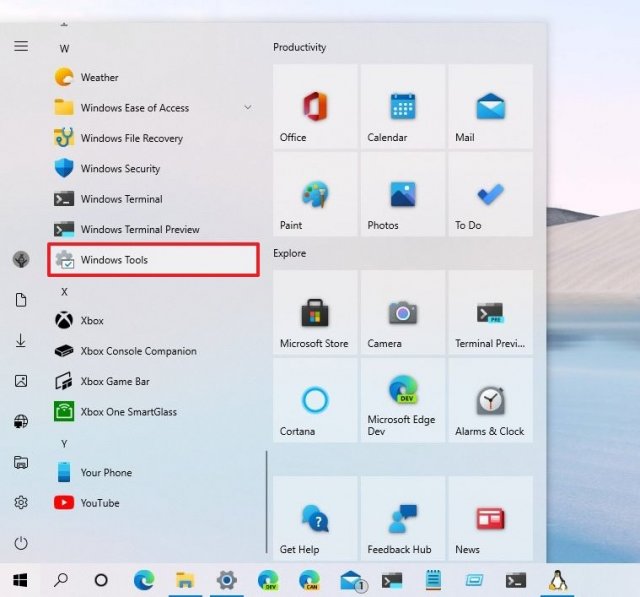Screen dimensions: 640x597
Task: Open Windows Terminal Preview in the app list
Action: (x=153, y=229)
